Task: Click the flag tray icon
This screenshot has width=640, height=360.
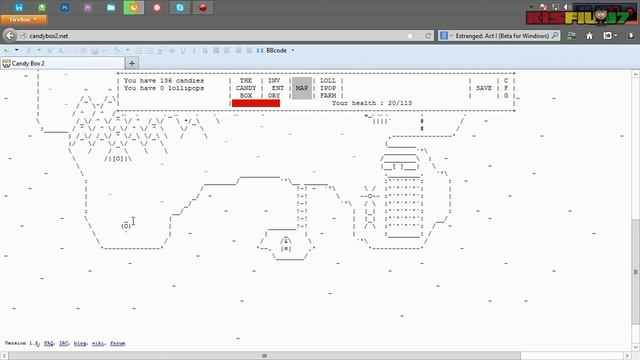Action: click(x=543, y=7)
